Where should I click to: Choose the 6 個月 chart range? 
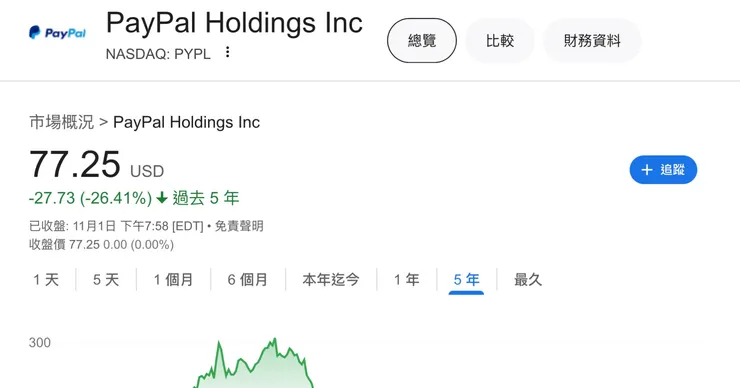click(248, 280)
